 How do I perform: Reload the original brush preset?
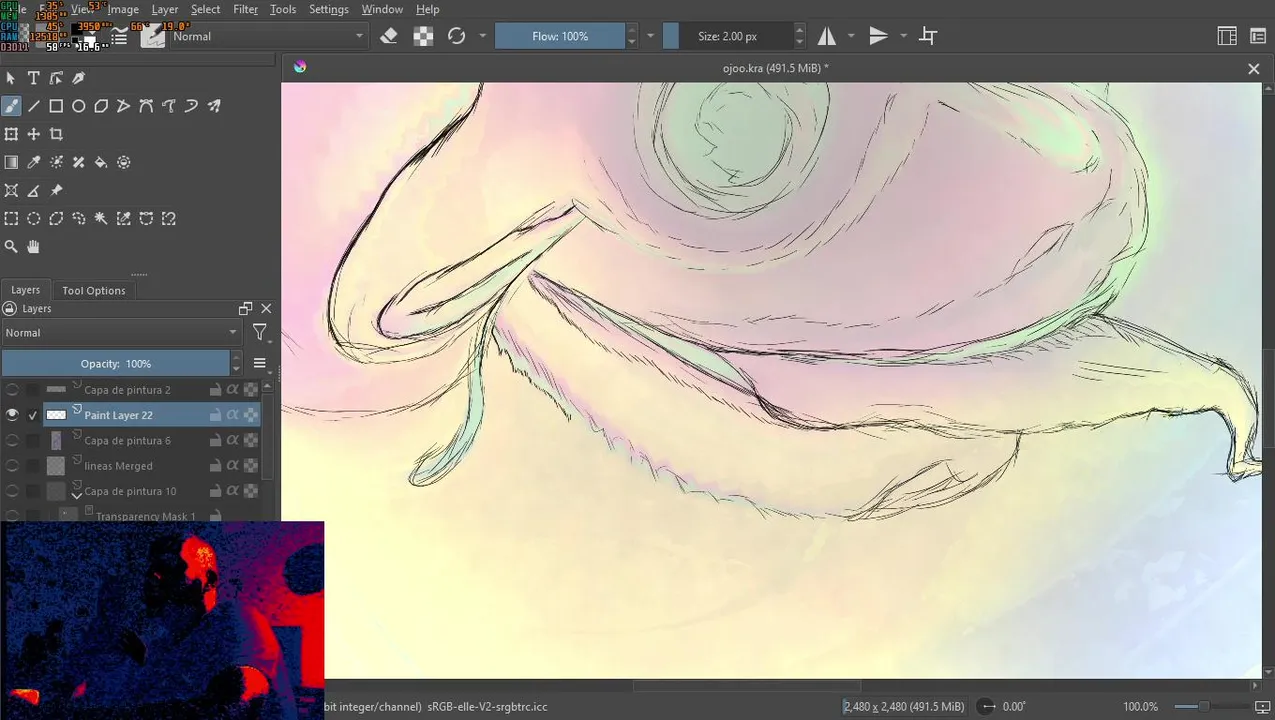pos(457,36)
